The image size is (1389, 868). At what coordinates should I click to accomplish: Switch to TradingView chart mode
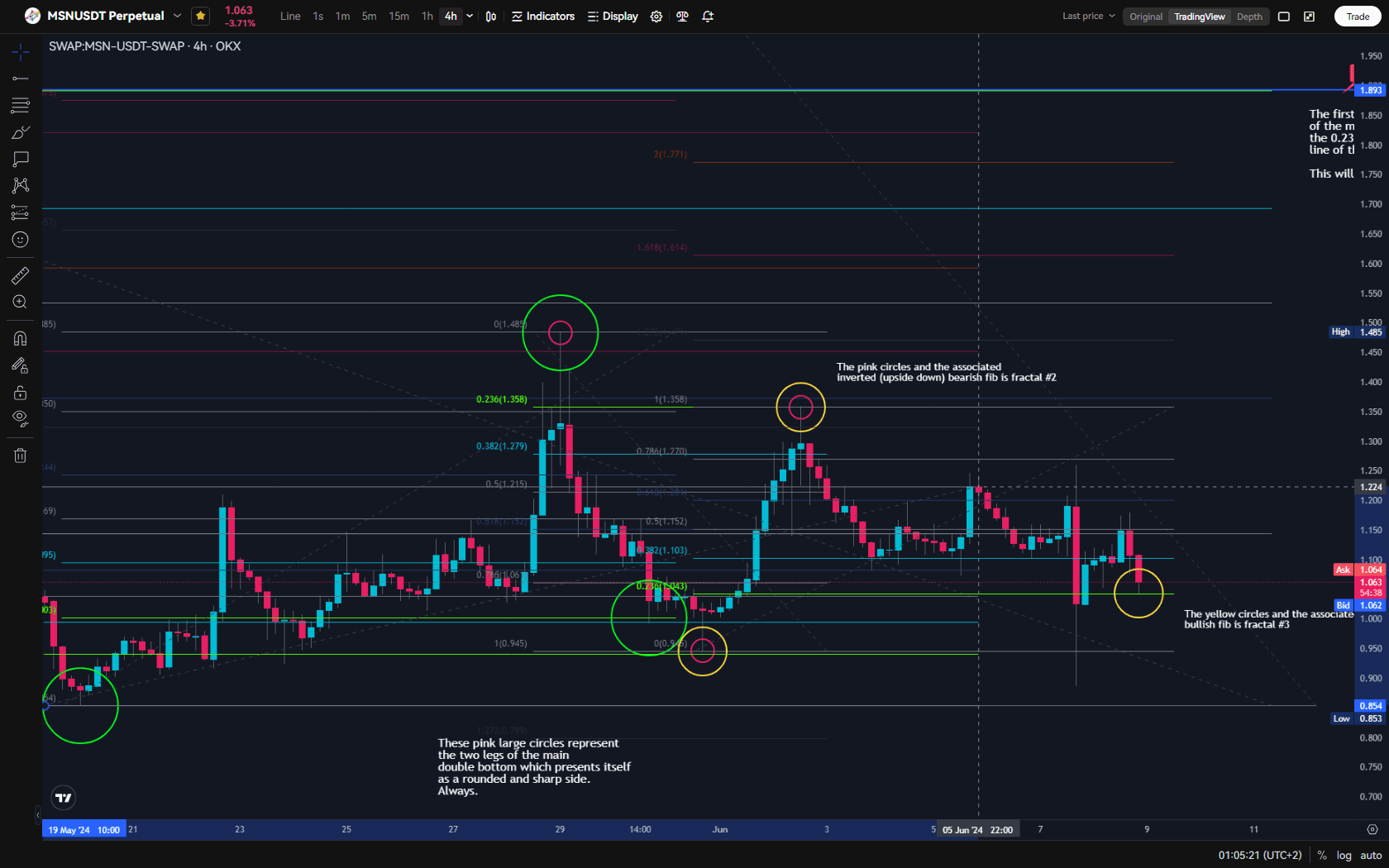[1199, 17]
